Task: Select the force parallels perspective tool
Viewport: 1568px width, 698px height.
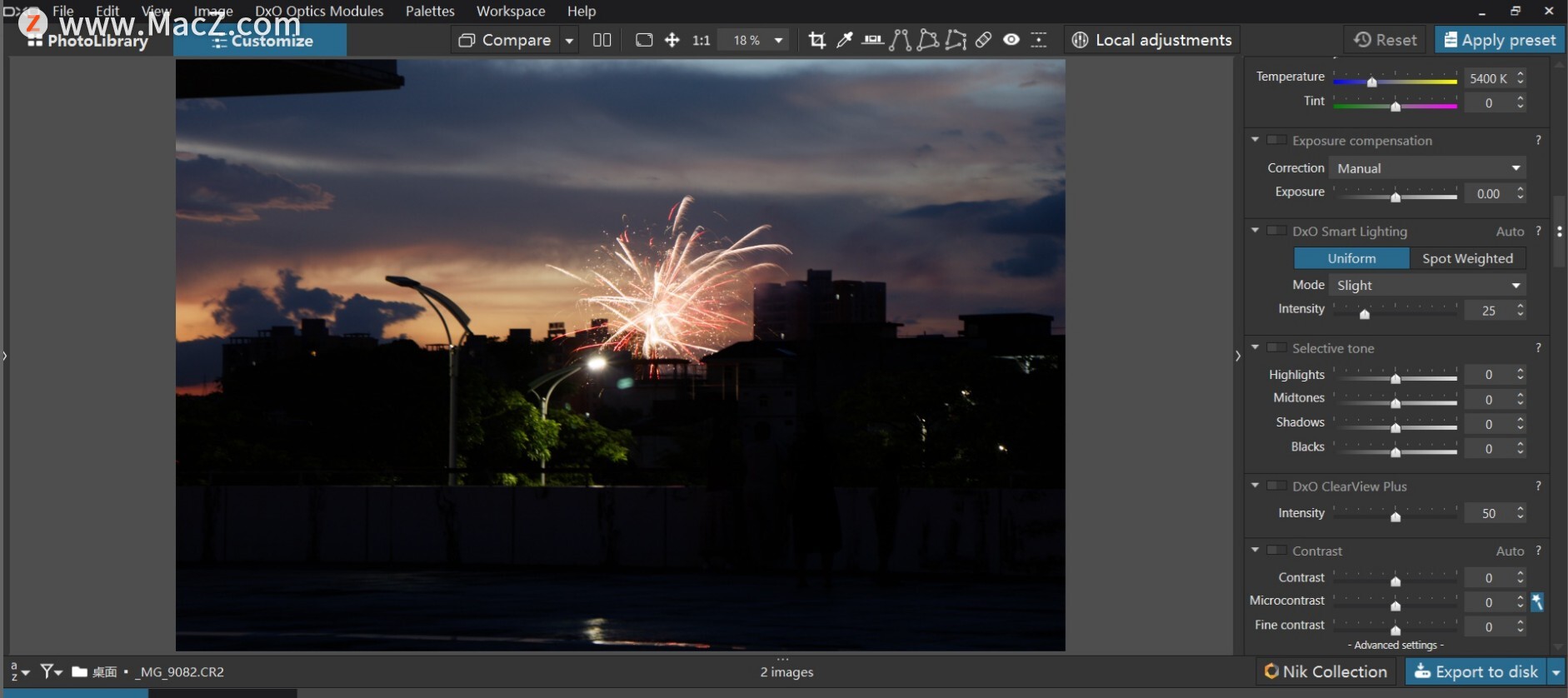Action: (900, 40)
